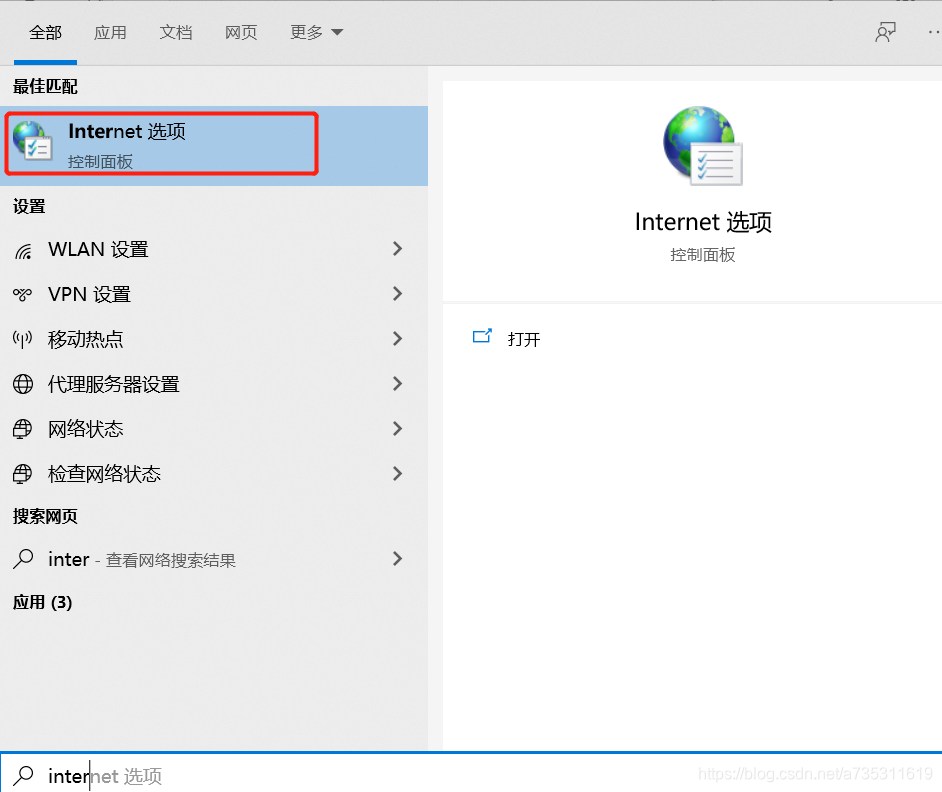Click the VPN settings icon

point(23,294)
